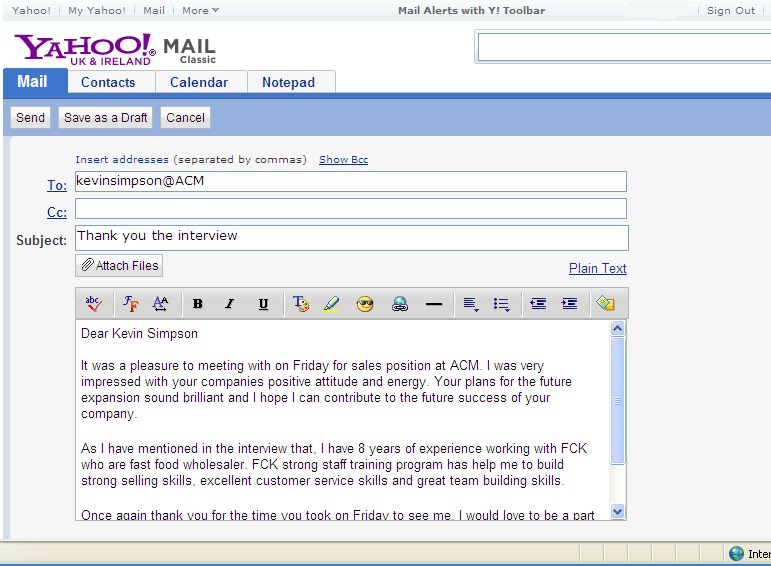Screen dimensions: 771x566
Task: Click the To address field
Action: [x=351, y=181]
